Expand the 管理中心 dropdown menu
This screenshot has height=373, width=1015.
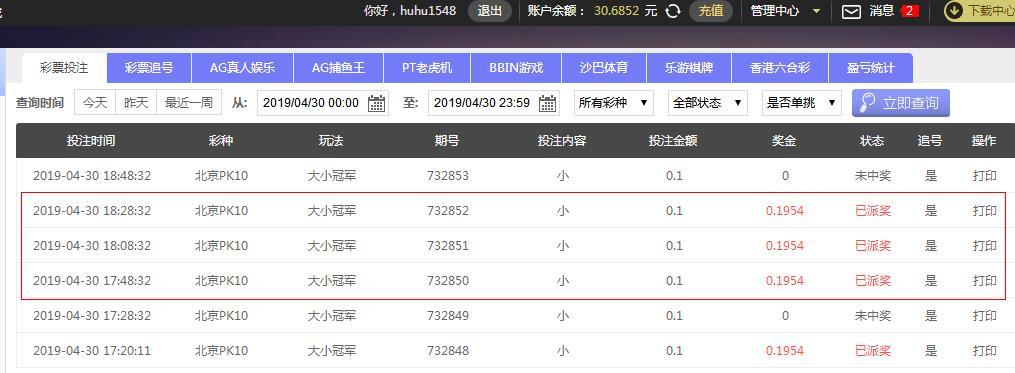(785, 11)
